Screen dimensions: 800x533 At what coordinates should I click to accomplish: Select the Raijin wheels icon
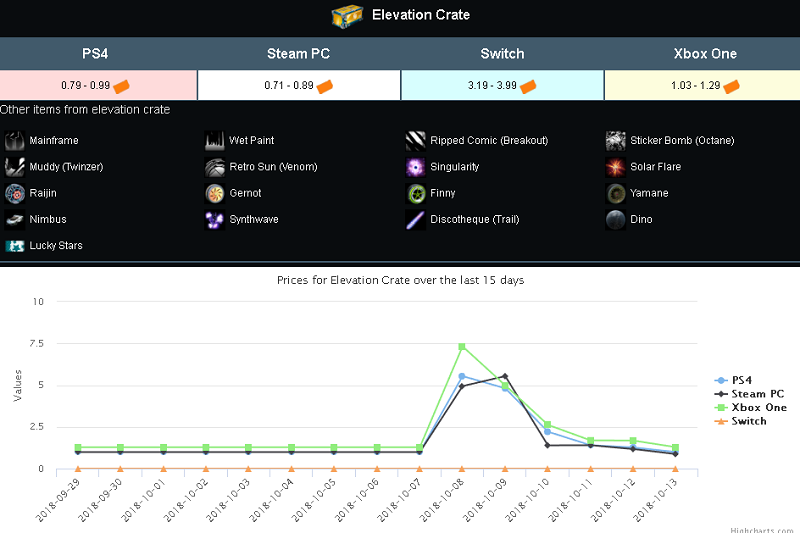tap(15, 193)
